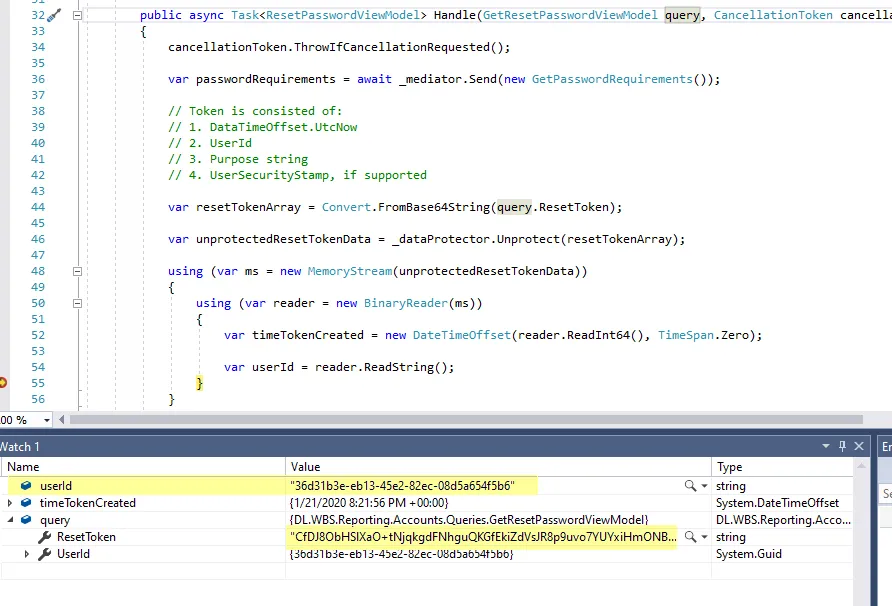
Task: Click the ResetPasswordViewModel return type on line 32
Action: click(342, 15)
